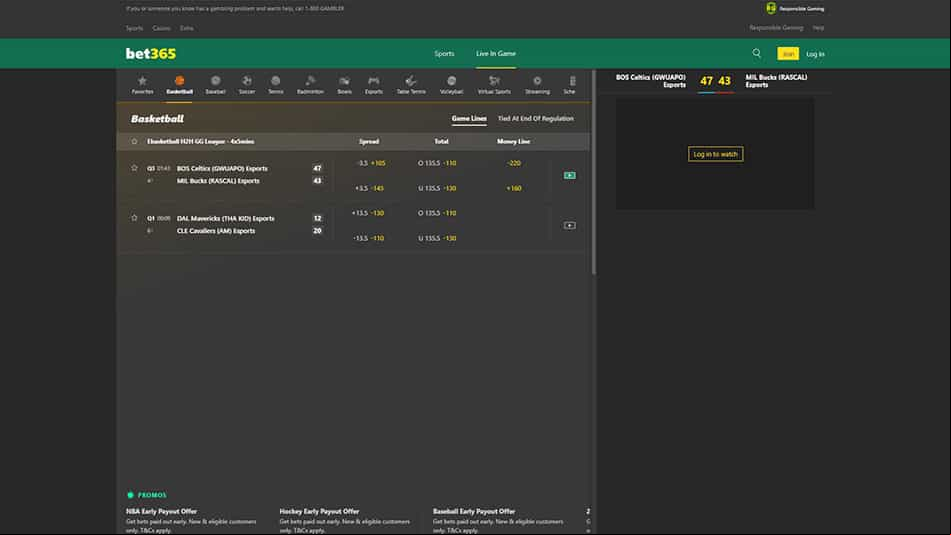Open DAL Mavericks (THA KID) Esports match

226,218
